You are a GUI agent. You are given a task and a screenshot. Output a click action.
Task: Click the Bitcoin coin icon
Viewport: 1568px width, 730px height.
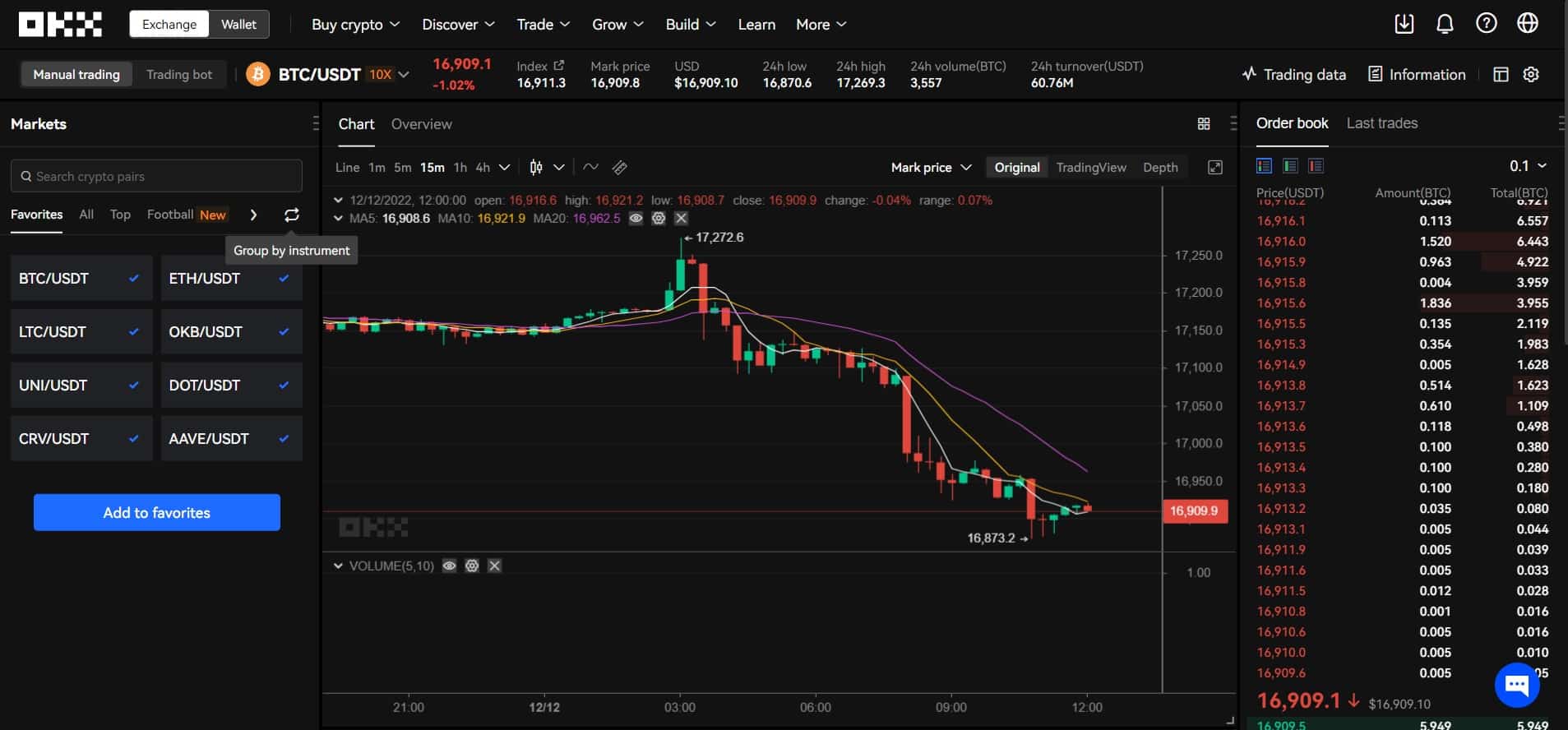coord(258,75)
